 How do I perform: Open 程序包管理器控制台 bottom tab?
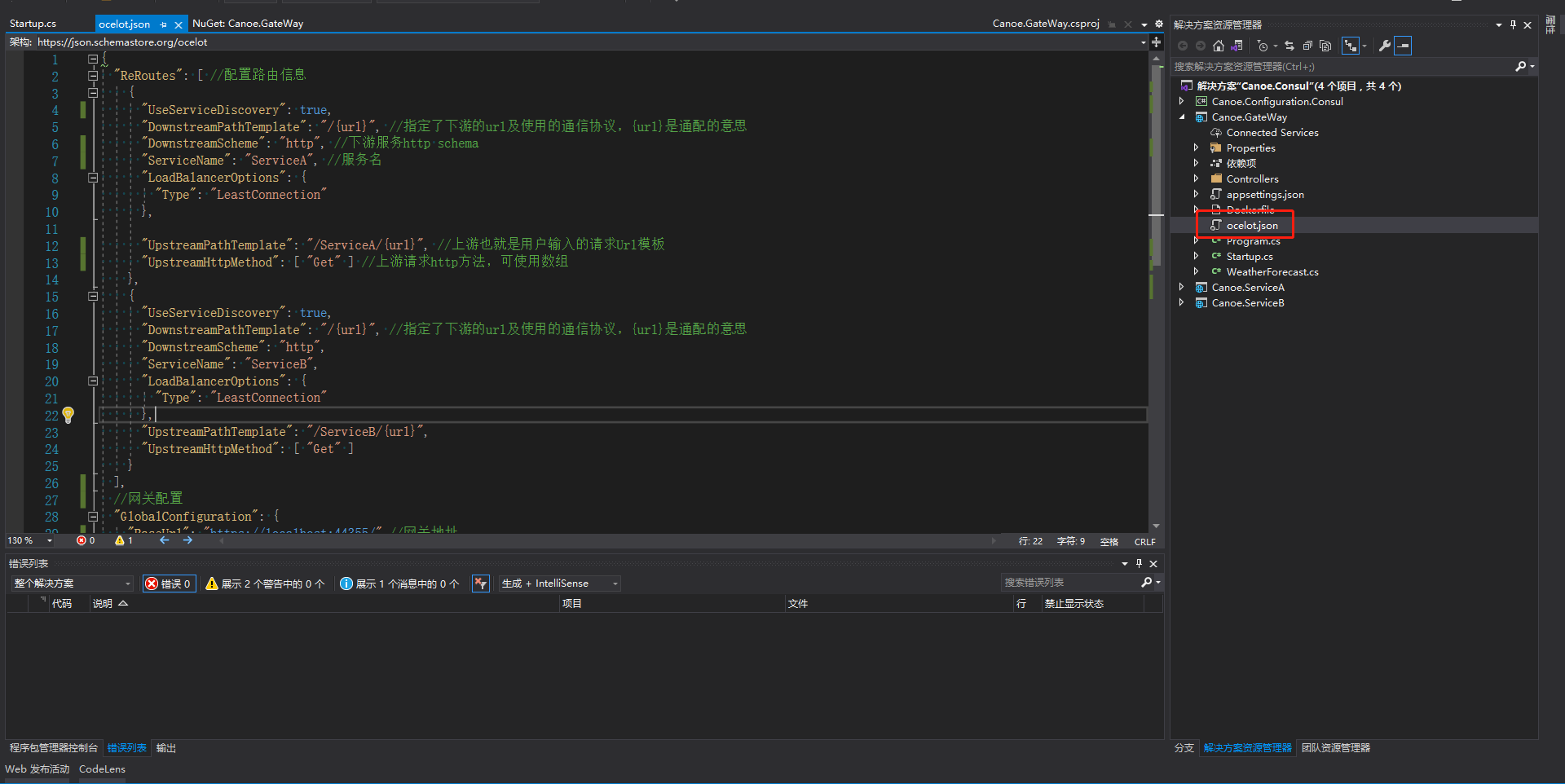[54, 747]
